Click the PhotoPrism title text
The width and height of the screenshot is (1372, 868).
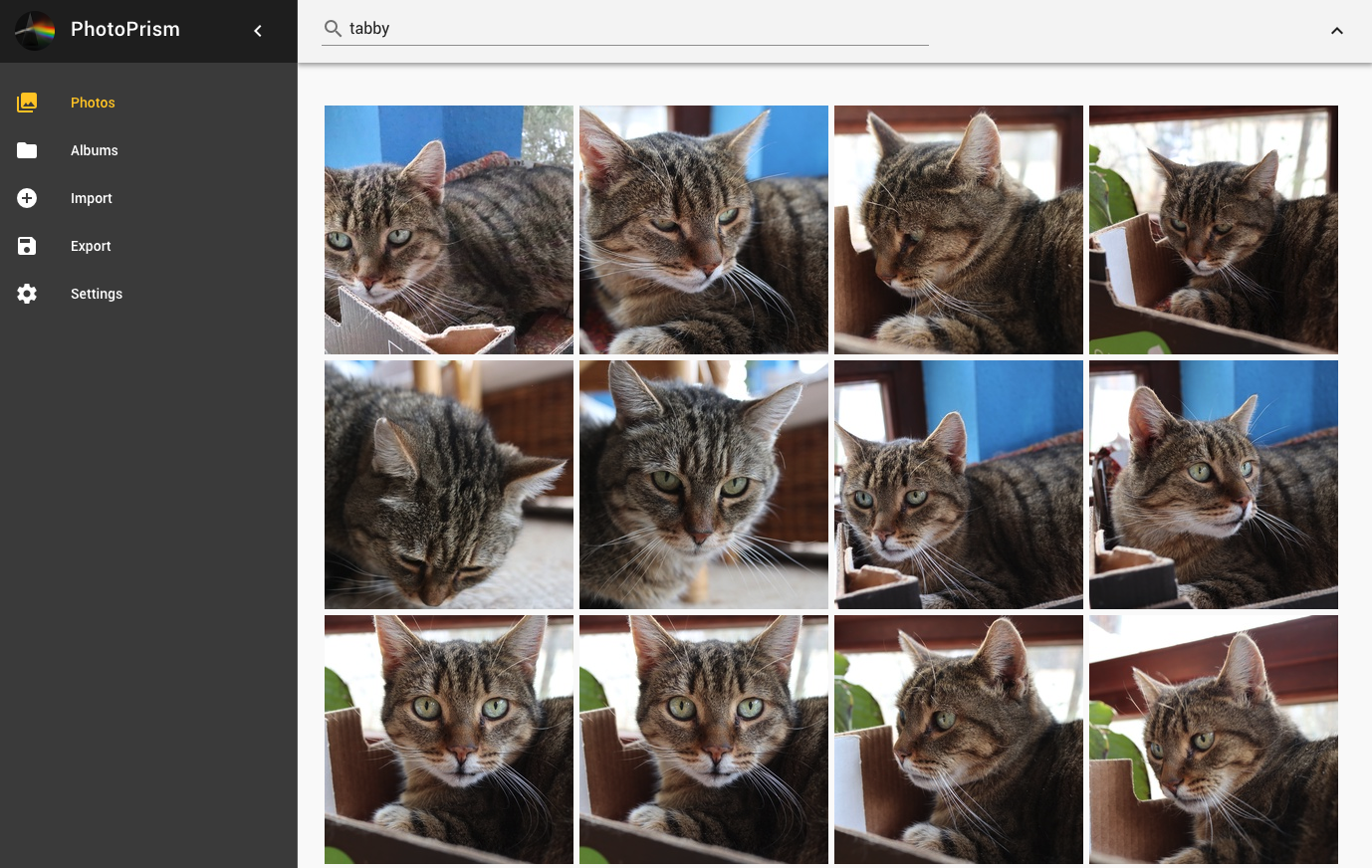click(125, 30)
